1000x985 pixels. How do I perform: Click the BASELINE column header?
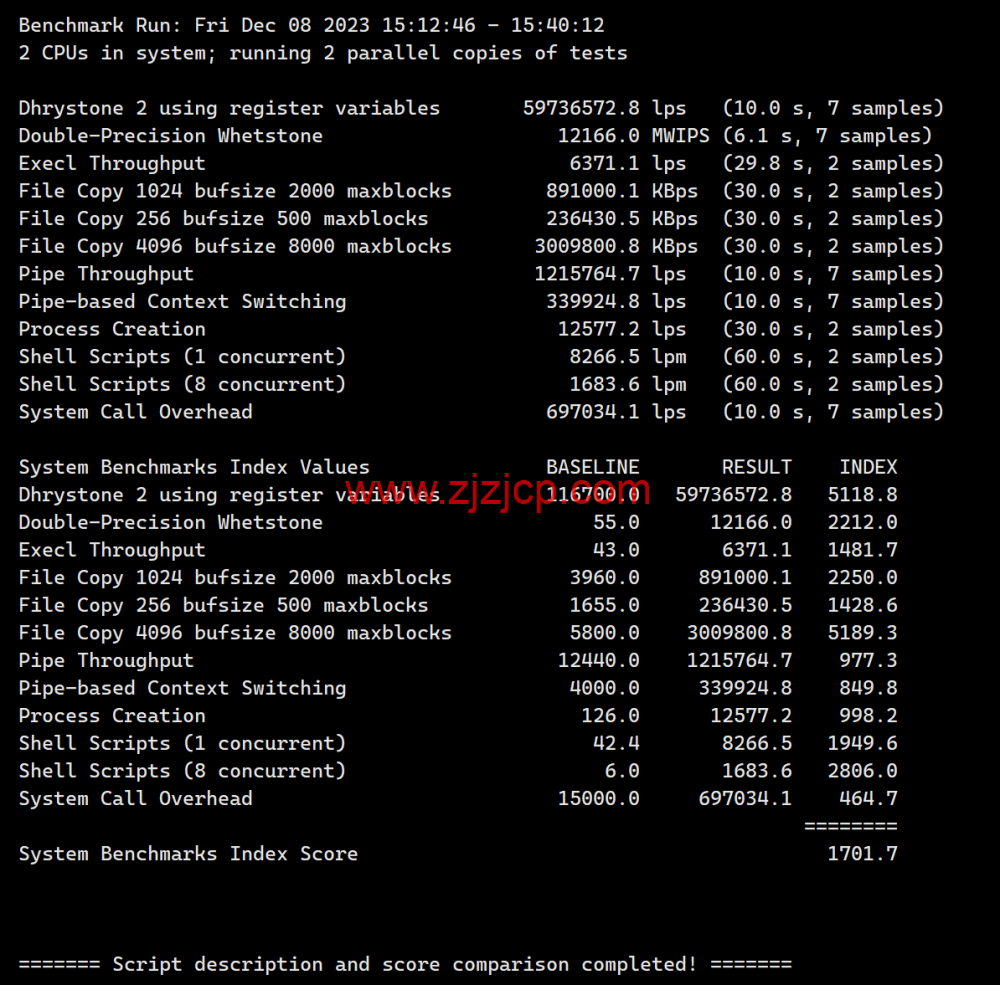592,466
